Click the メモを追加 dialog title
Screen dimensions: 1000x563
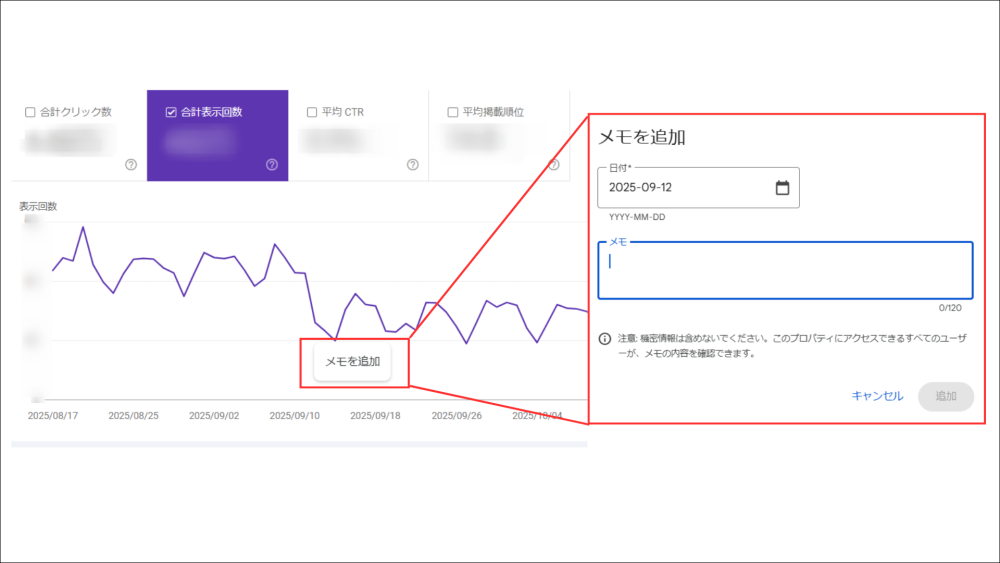click(642, 137)
